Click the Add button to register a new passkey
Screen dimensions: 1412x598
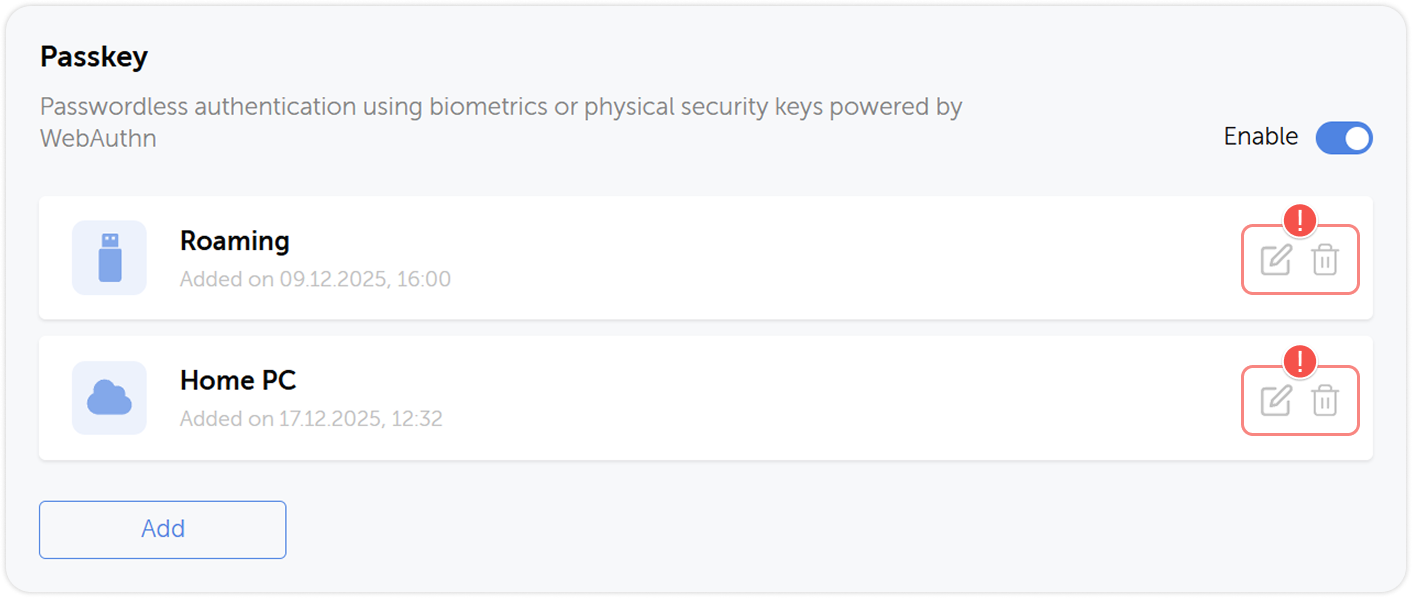click(162, 529)
